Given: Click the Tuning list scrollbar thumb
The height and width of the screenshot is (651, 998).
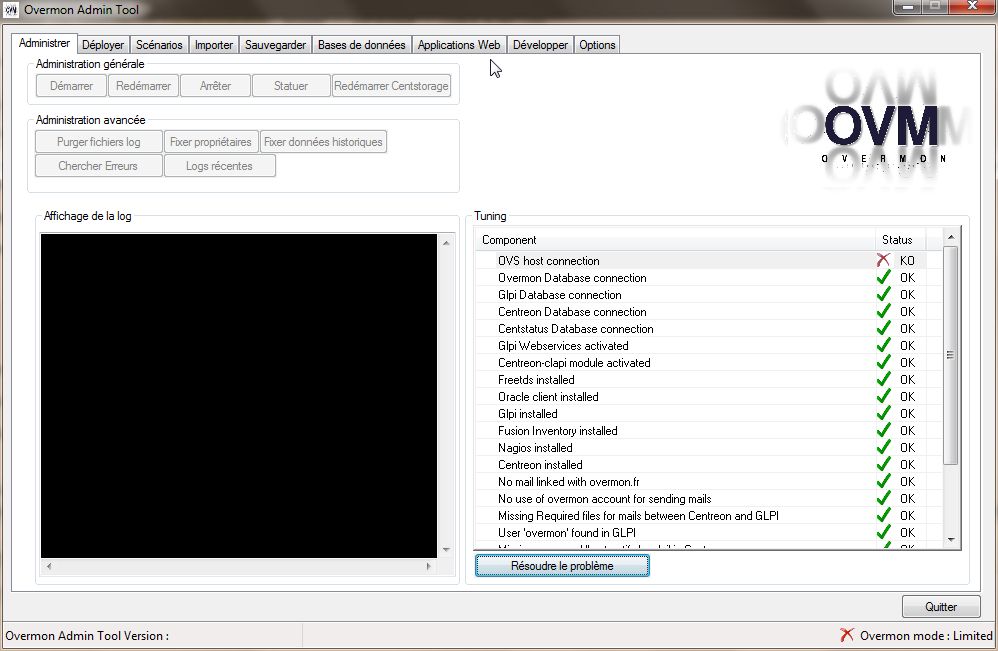Looking at the screenshot, I should [951, 355].
